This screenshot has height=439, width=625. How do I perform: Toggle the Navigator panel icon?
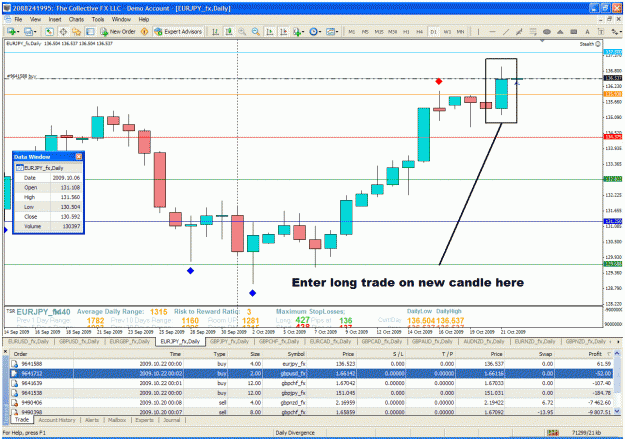pos(76,31)
